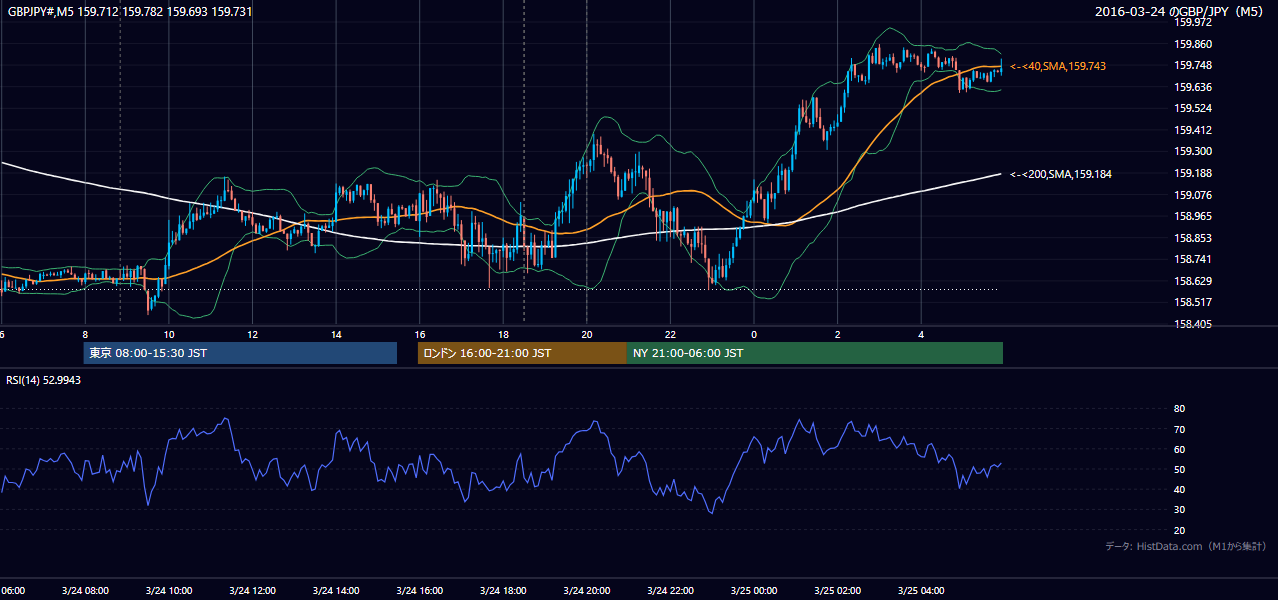
Task: Click the 3/25 04:00 time axis label
Action: pos(921,591)
